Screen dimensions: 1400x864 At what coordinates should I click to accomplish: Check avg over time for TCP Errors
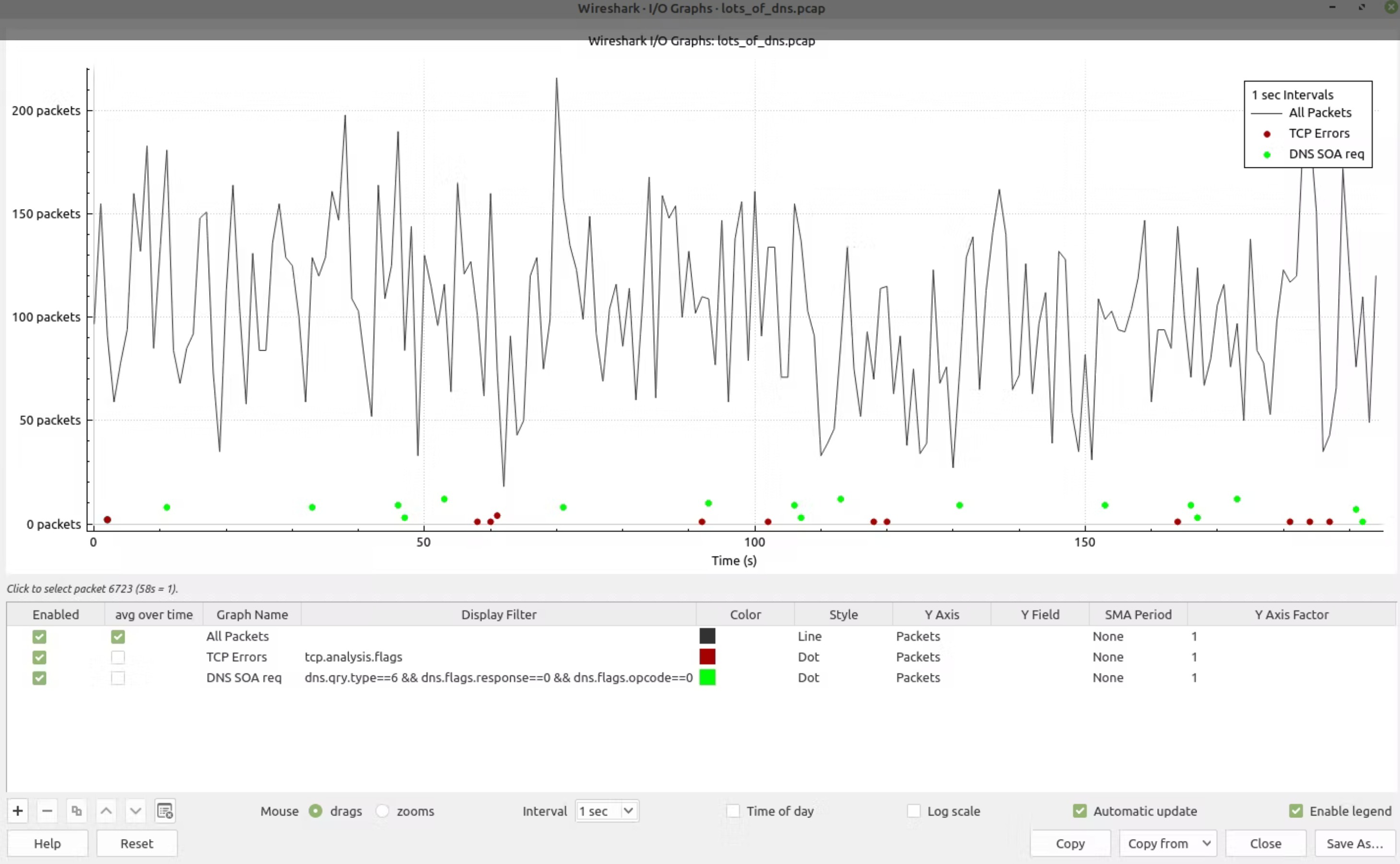click(x=118, y=657)
